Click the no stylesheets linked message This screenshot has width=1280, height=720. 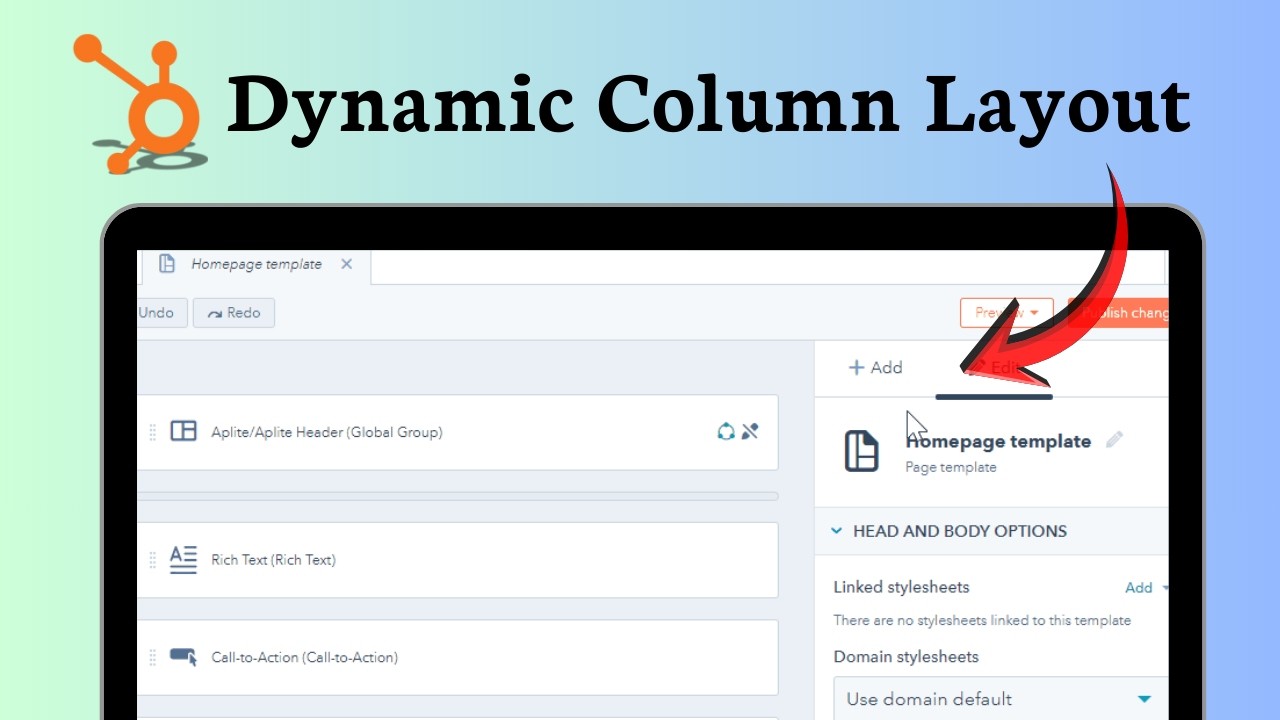[982, 620]
